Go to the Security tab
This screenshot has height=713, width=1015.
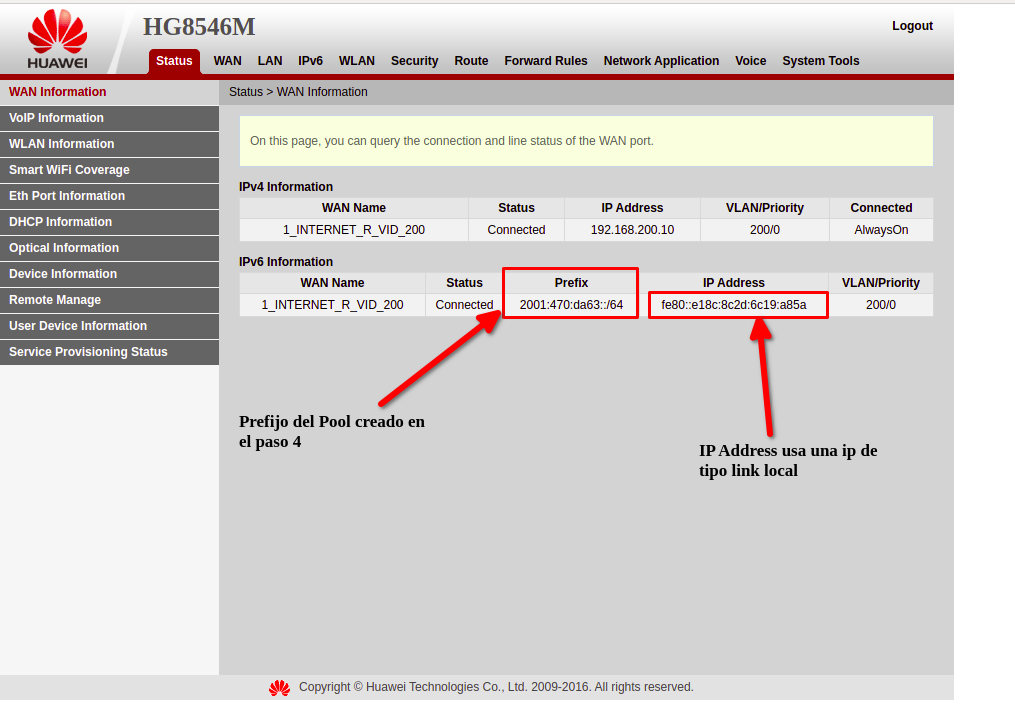414,61
